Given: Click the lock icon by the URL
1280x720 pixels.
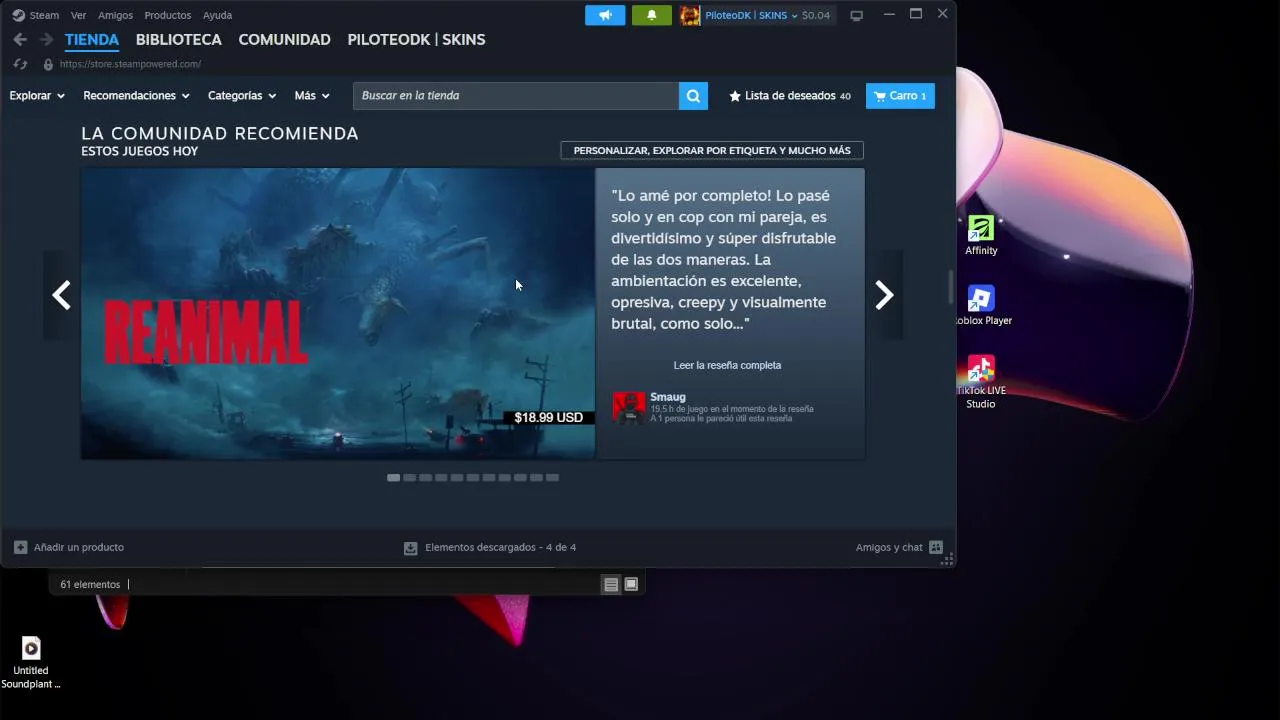Looking at the screenshot, I should tap(48, 64).
